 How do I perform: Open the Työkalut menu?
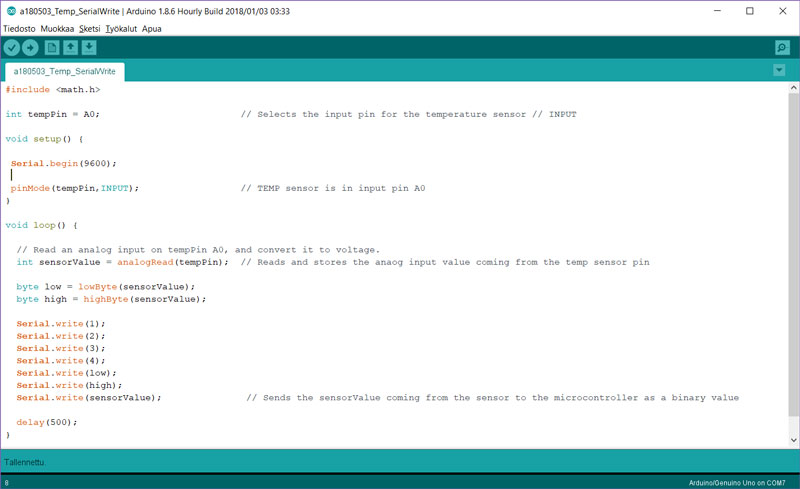click(x=121, y=29)
